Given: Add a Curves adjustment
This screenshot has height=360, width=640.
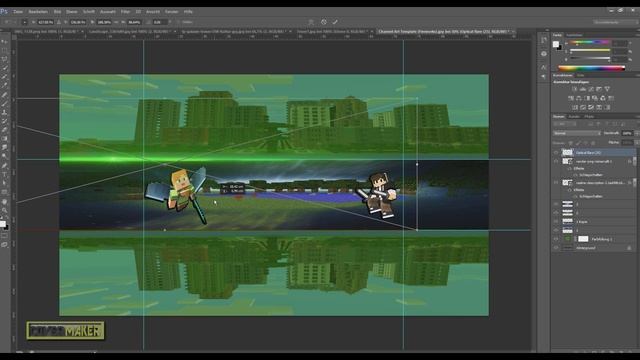Looking at the screenshot, I should [x=591, y=89].
